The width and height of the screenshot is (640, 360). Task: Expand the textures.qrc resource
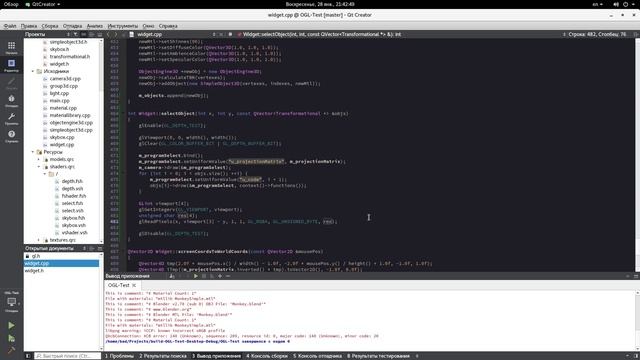pos(39,240)
